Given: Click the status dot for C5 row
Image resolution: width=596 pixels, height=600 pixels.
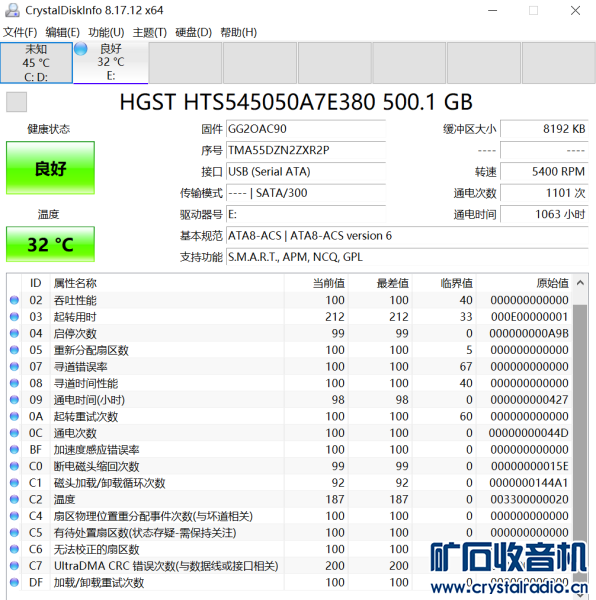Looking at the screenshot, I should click(x=14, y=533).
